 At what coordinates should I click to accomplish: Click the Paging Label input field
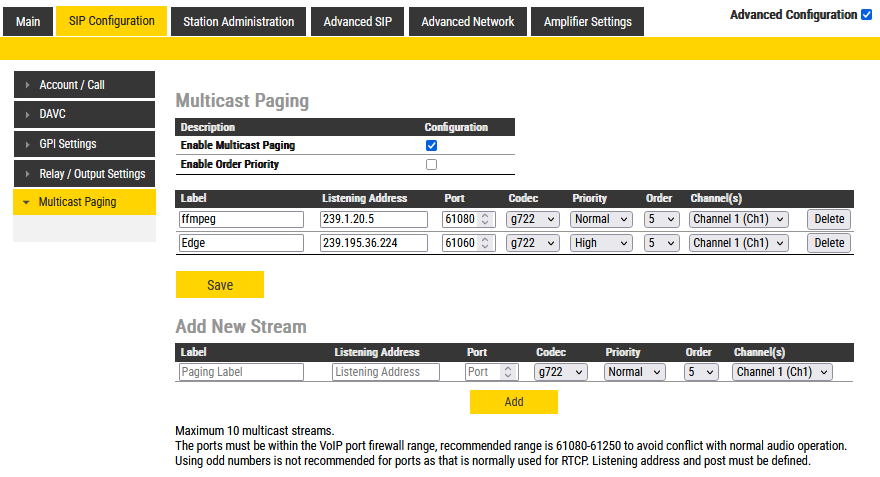point(241,372)
